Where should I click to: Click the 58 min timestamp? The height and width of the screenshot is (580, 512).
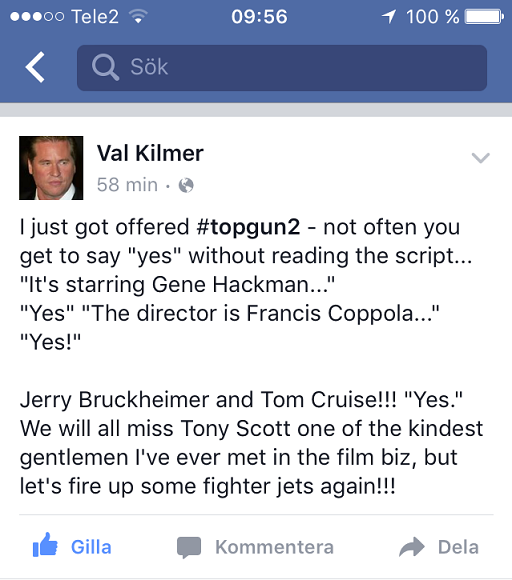[x=127, y=185]
